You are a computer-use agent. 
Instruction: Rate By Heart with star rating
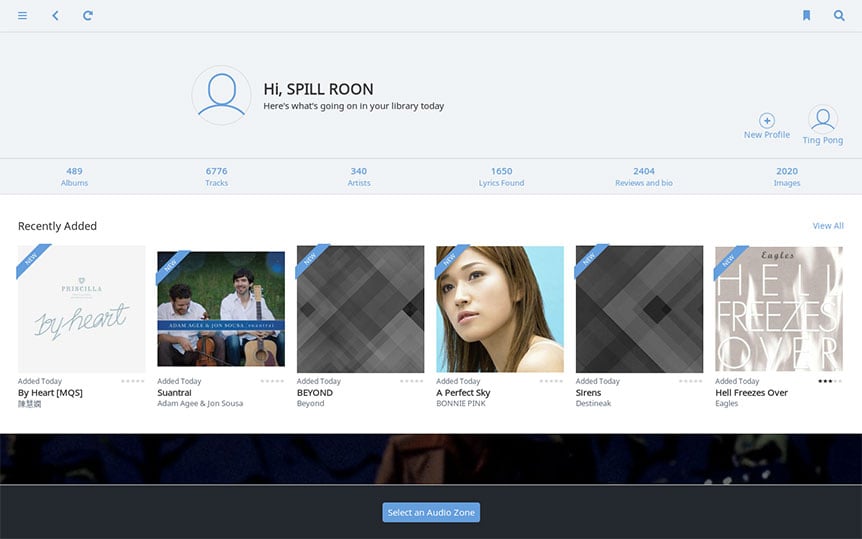(x=132, y=381)
